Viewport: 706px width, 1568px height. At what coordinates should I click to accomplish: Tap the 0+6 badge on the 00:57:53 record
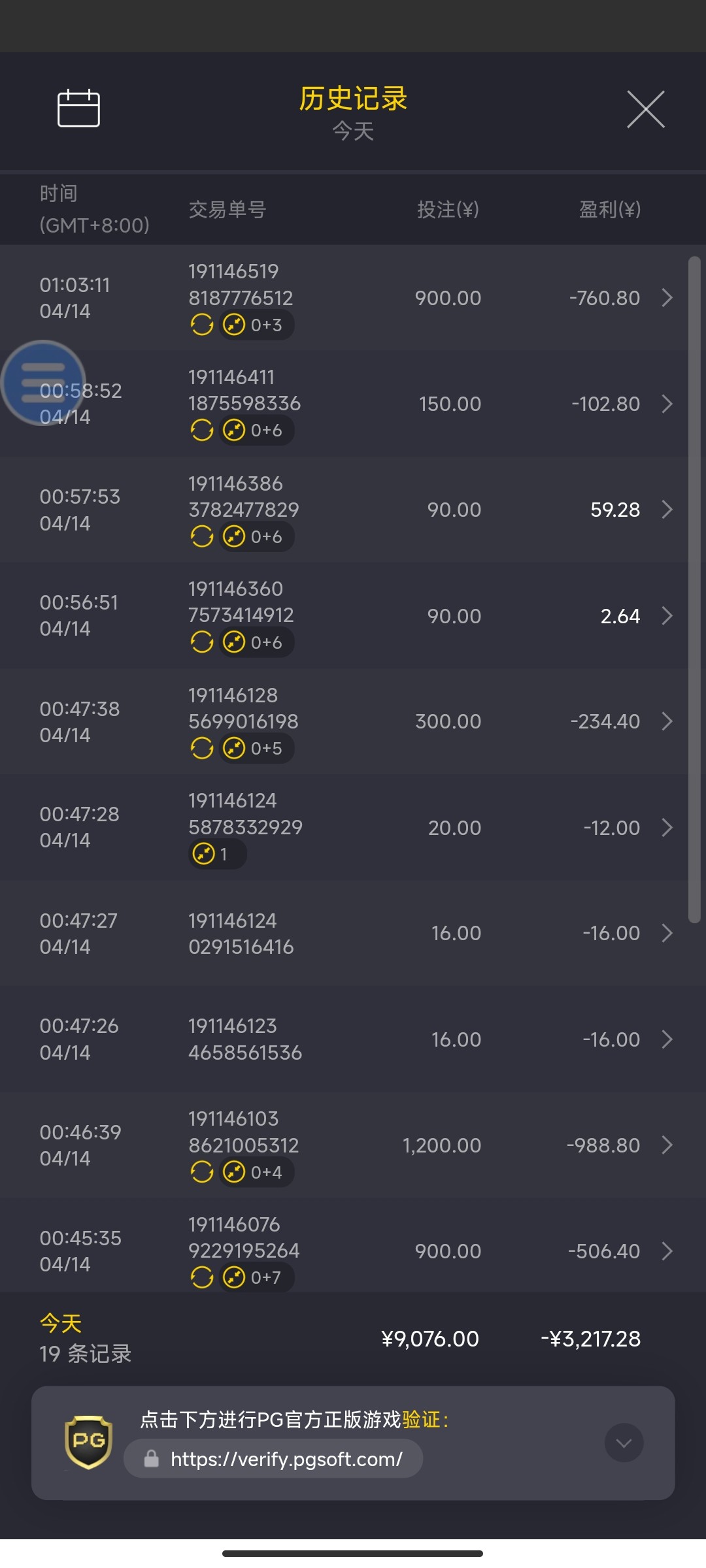click(256, 536)
